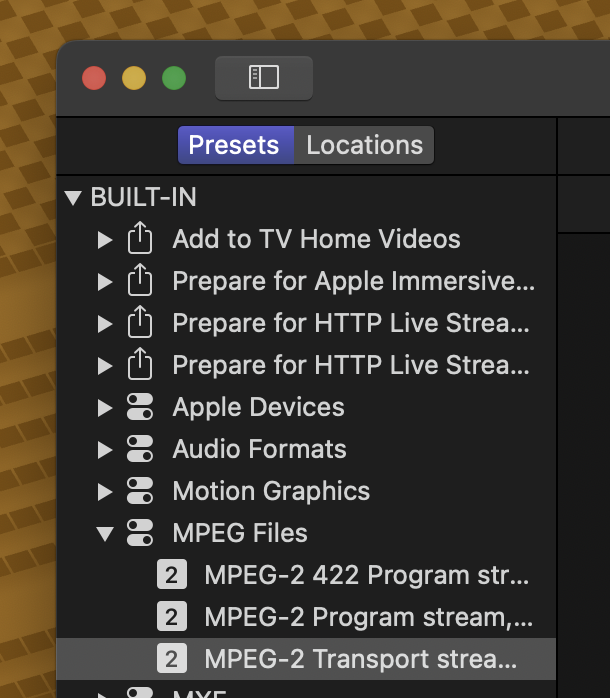
Task: Click the MPEG-2 Transport stream preset icon
Action: click(x=172, y=660)
